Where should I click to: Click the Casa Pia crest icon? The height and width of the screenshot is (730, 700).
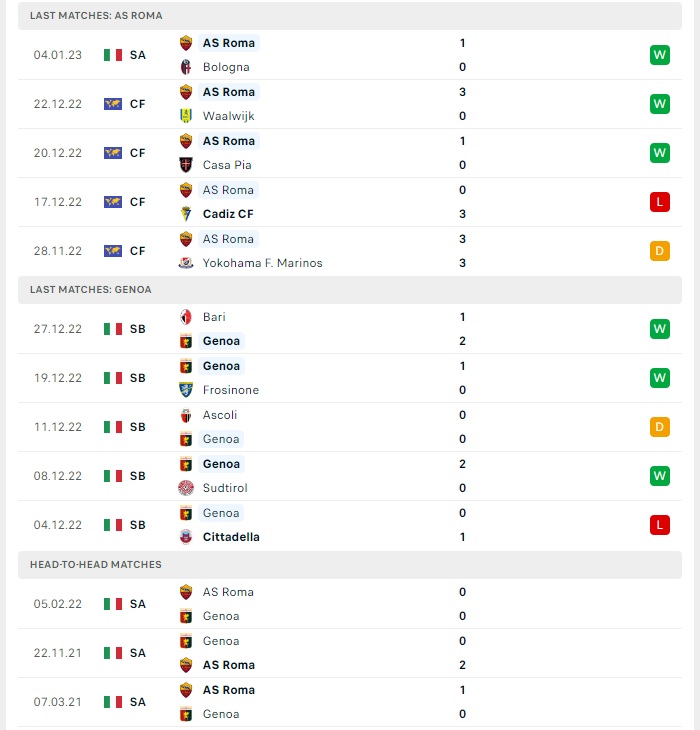pyautogui.click(x=186, y=165)
